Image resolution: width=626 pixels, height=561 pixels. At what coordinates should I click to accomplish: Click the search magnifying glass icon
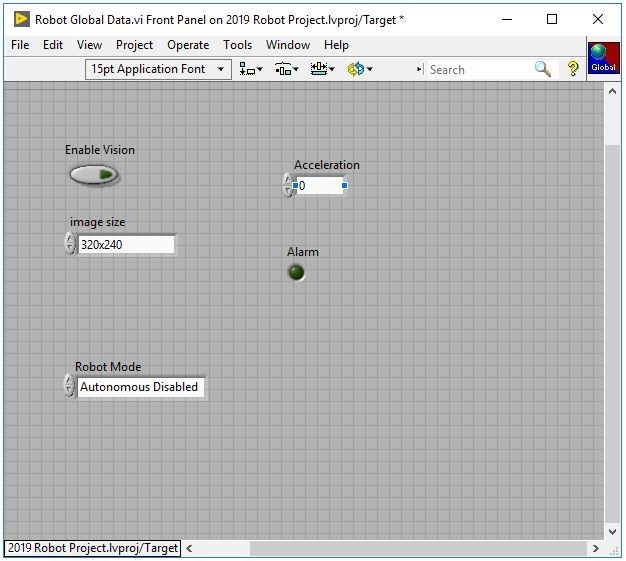pos(542,69)
